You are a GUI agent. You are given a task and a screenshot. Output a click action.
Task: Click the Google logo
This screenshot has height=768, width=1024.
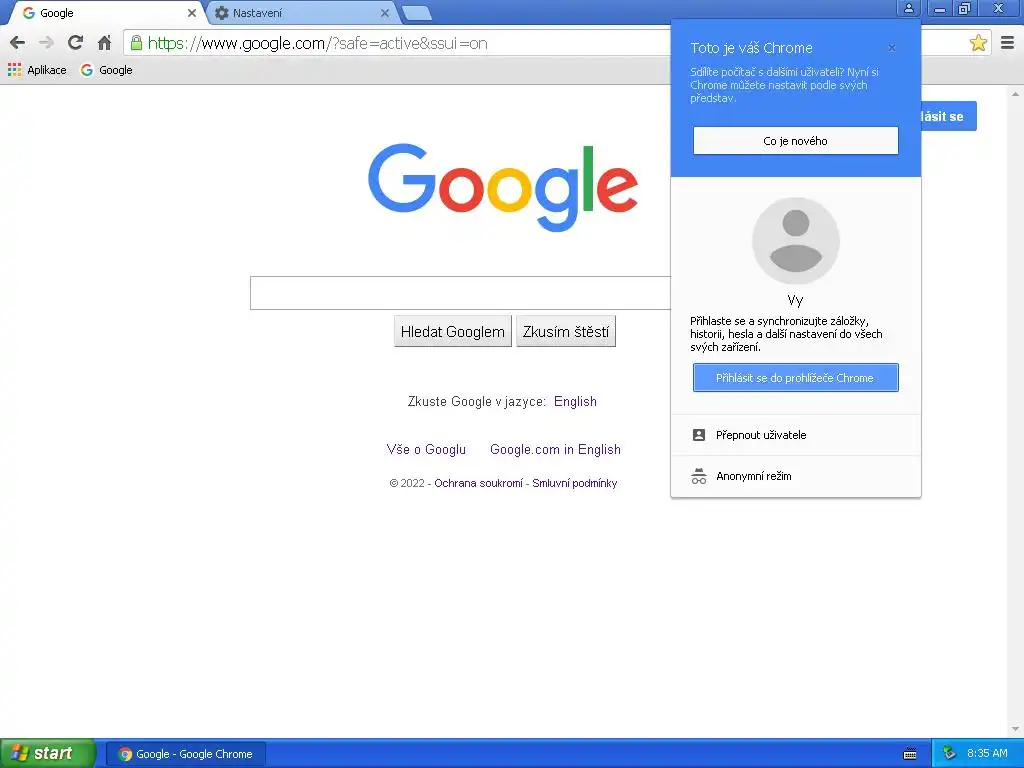click(x=503, y=187)
